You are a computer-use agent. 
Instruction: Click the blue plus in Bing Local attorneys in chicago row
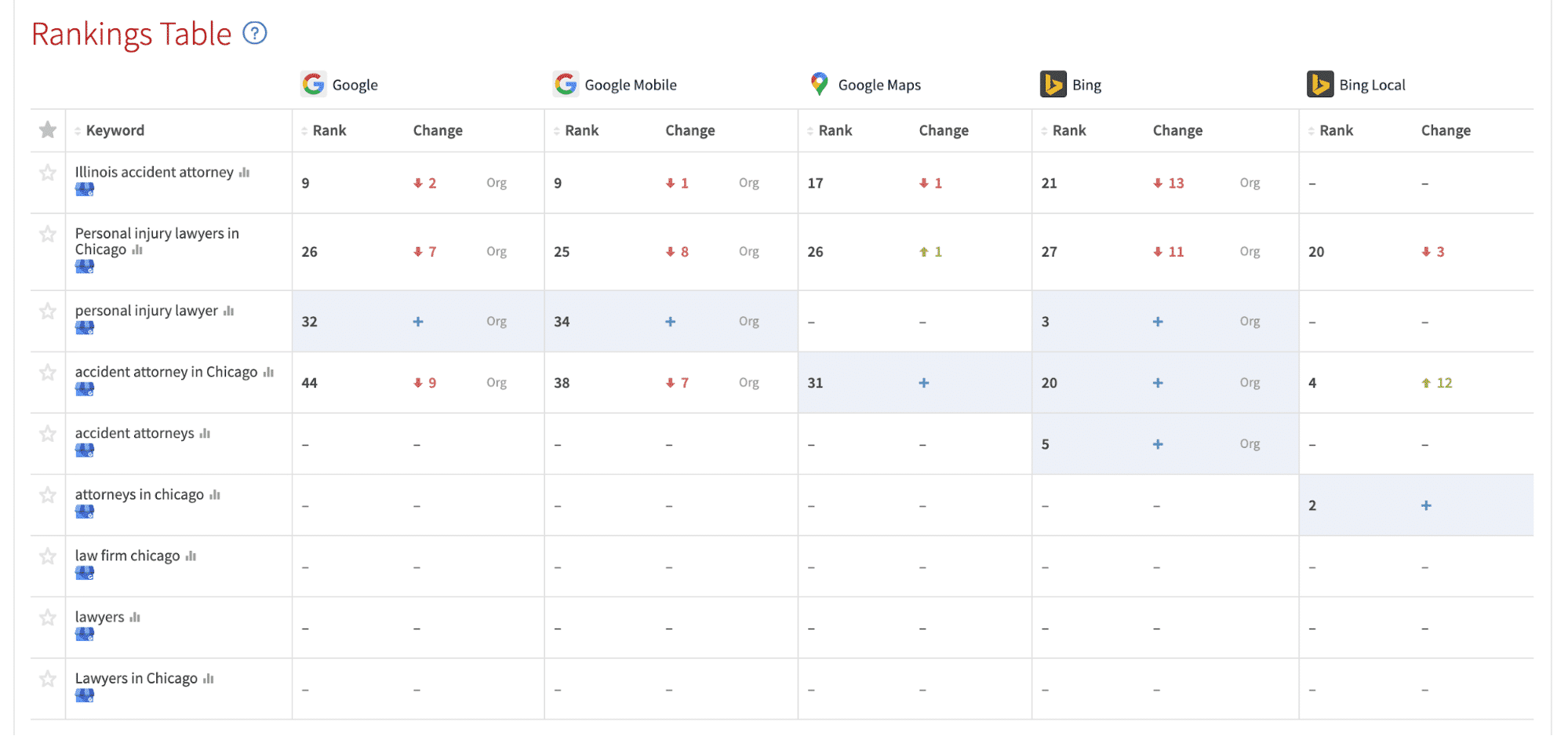click(x=1426, y=506)
